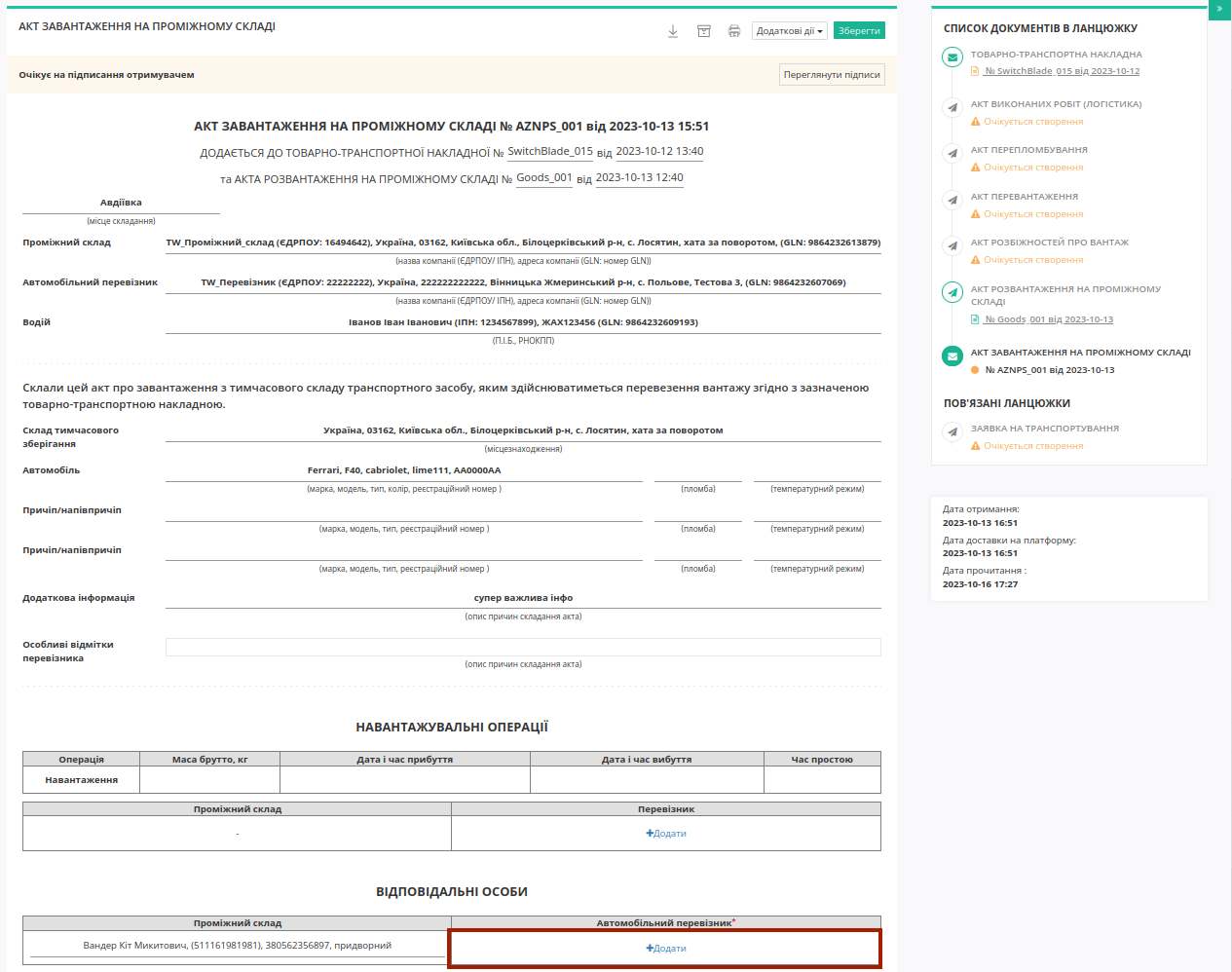The height and width of the screenshot is (972, 1232).
Task: Click the Особливі відмітки перевізника field
Action: (x=523, y=648)
